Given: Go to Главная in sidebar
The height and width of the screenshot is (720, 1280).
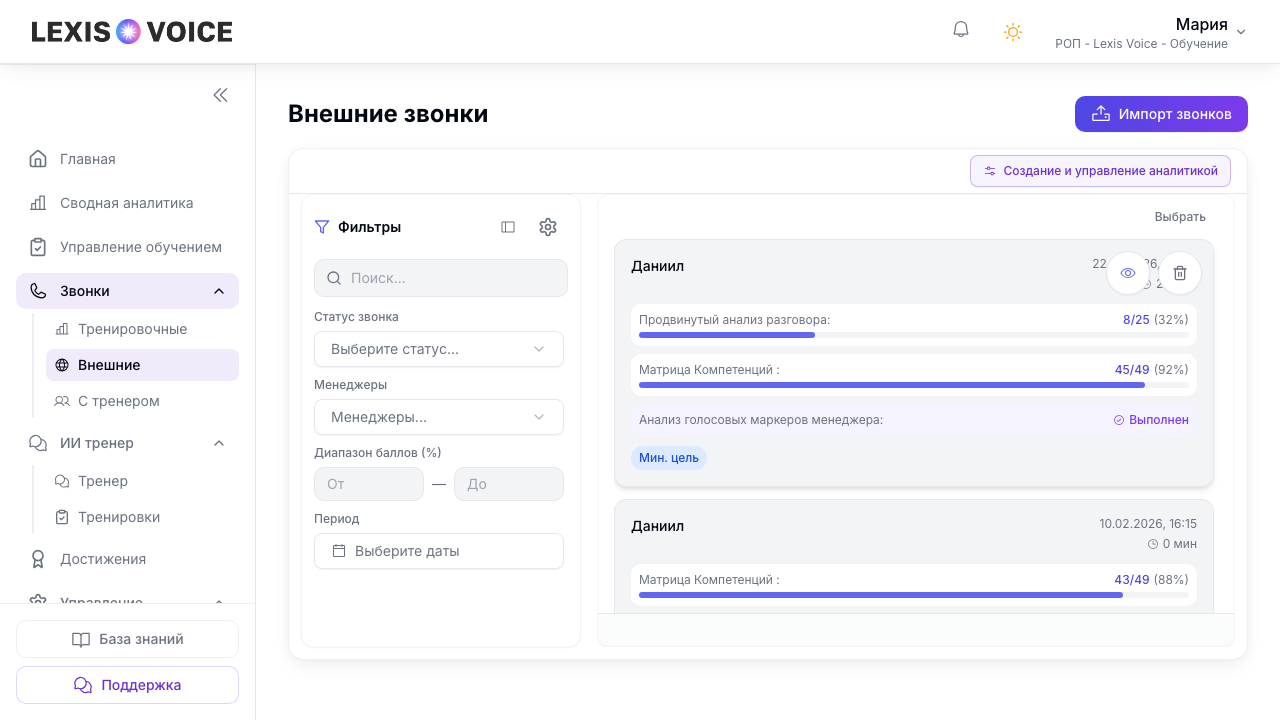Looking at the screenshot, I should [x=127, y=159].
